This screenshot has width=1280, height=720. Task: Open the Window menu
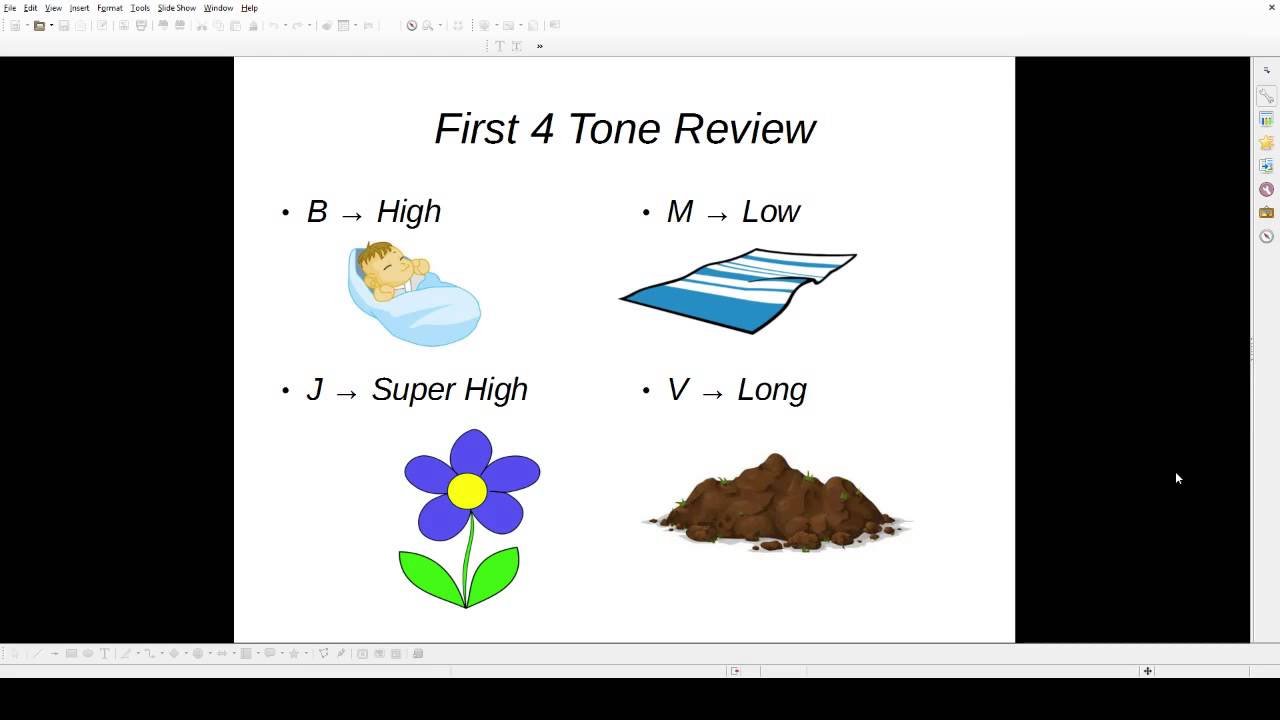[x=218, y=8]
